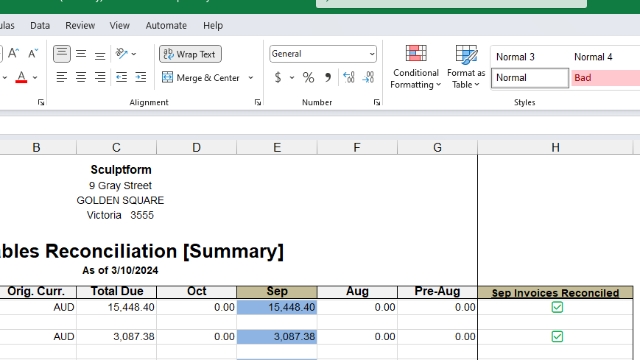Align text left in the cell
This screenshot has width=640, height=360.
click(x=62, y=77)
